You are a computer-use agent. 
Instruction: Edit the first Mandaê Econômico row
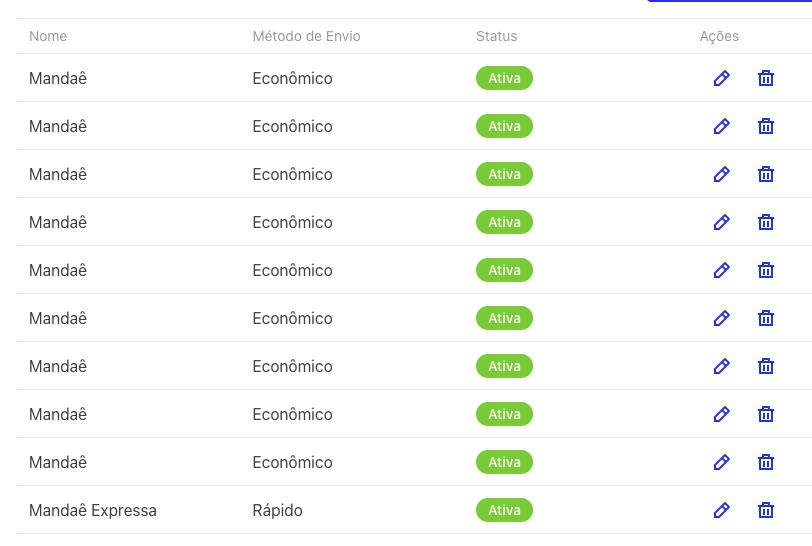click(x=721, y=78)
